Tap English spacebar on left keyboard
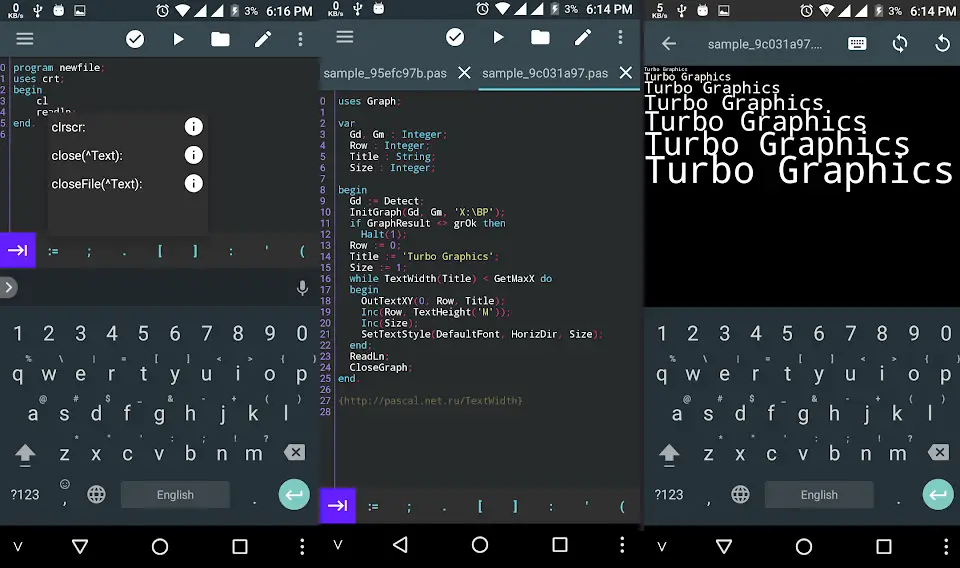Image resolution: width=960 pixels, height=568 pixels. (175, 495)
